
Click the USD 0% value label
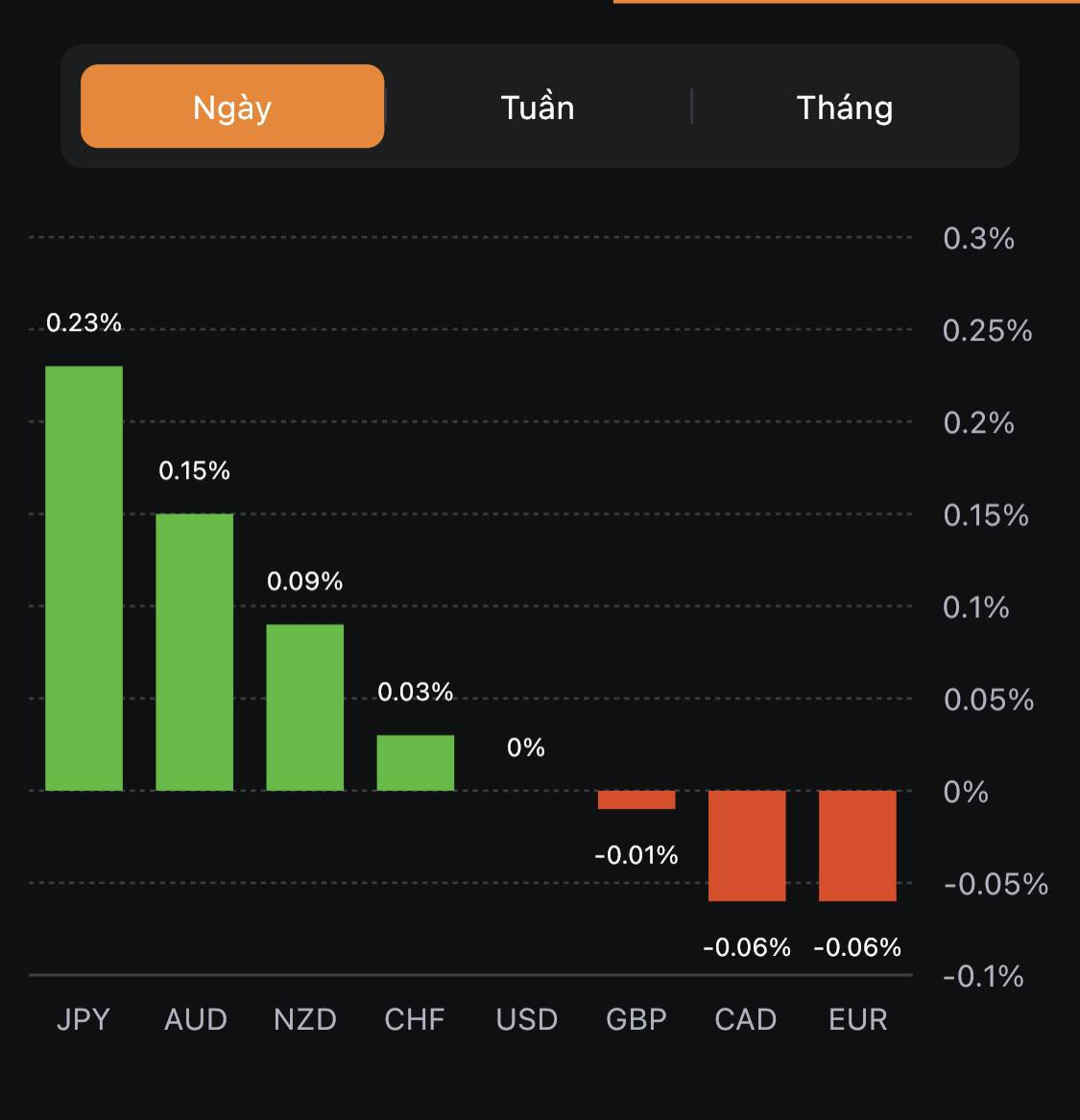[526, 747]
